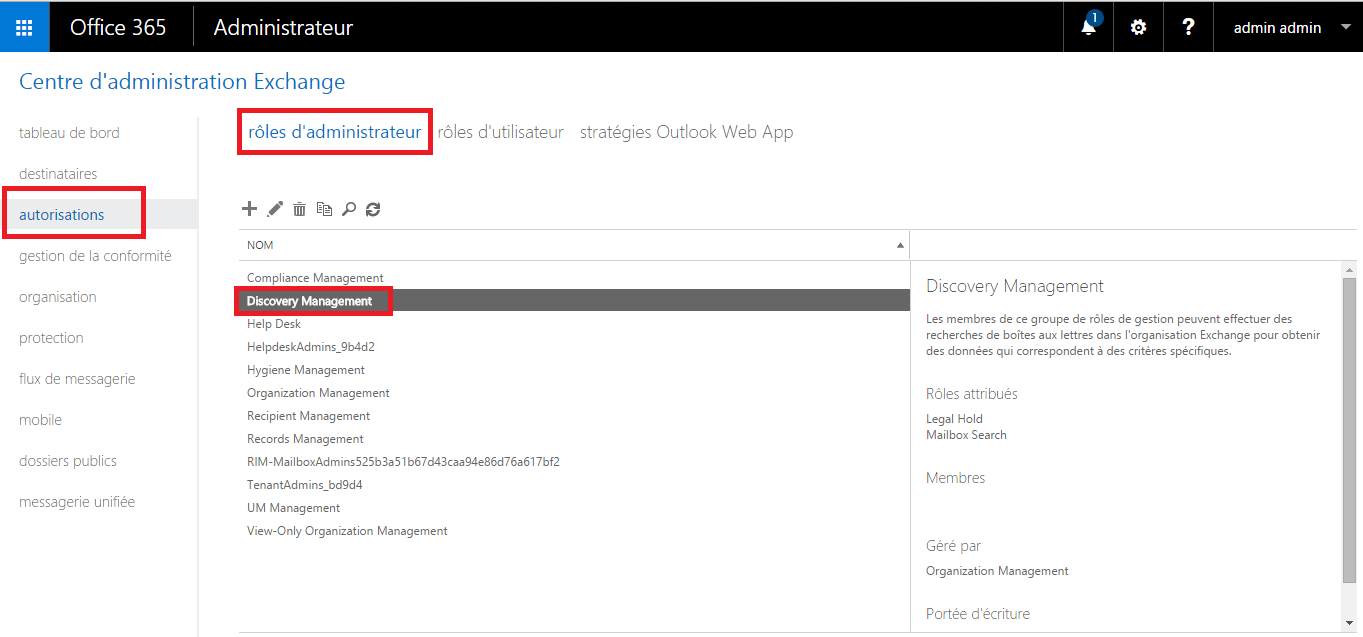Click the Administrateur header link
Viewport: 1363px width, 637px height.
tap(283, 27)
